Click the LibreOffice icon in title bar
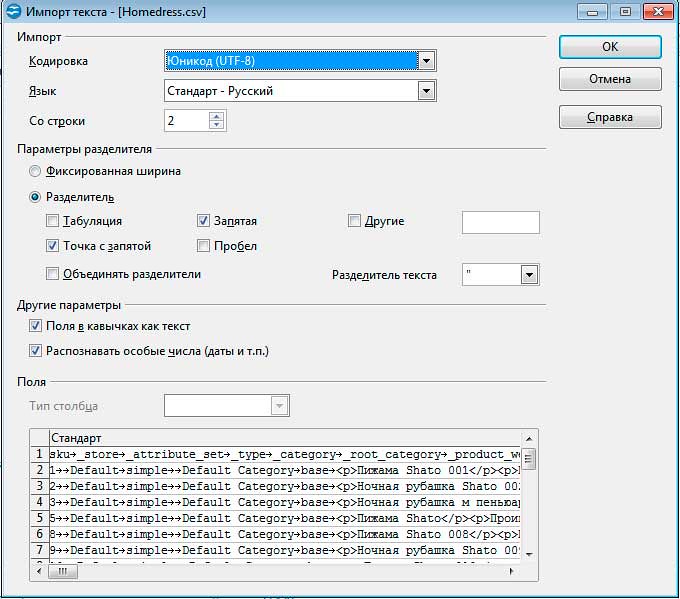680x599 pixels. click(x=14, y=12)
